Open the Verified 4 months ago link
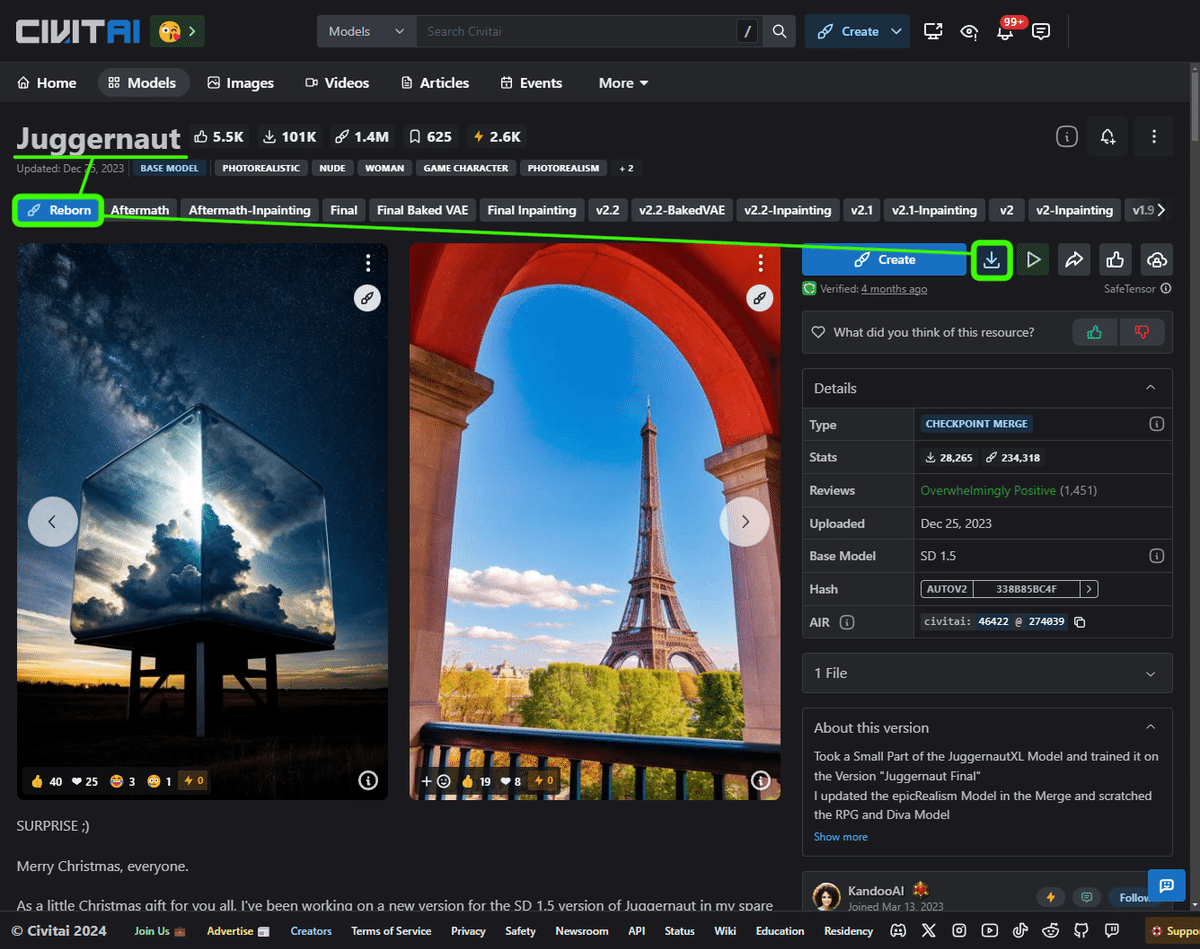 894,289
